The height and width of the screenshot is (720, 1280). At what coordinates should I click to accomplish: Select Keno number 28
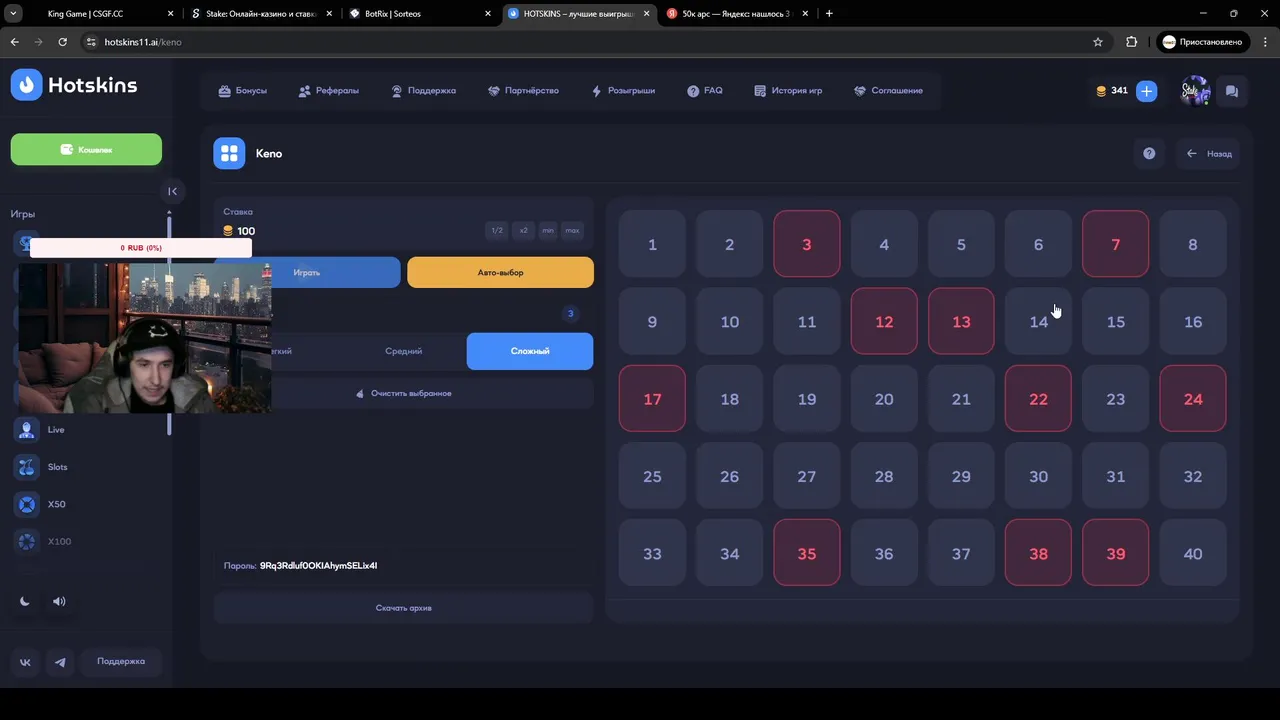884,476
